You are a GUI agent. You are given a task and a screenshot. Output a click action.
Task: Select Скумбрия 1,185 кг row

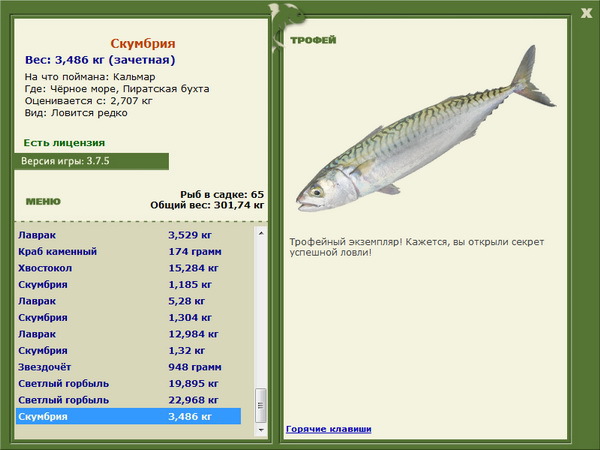[x=129, y=284]
